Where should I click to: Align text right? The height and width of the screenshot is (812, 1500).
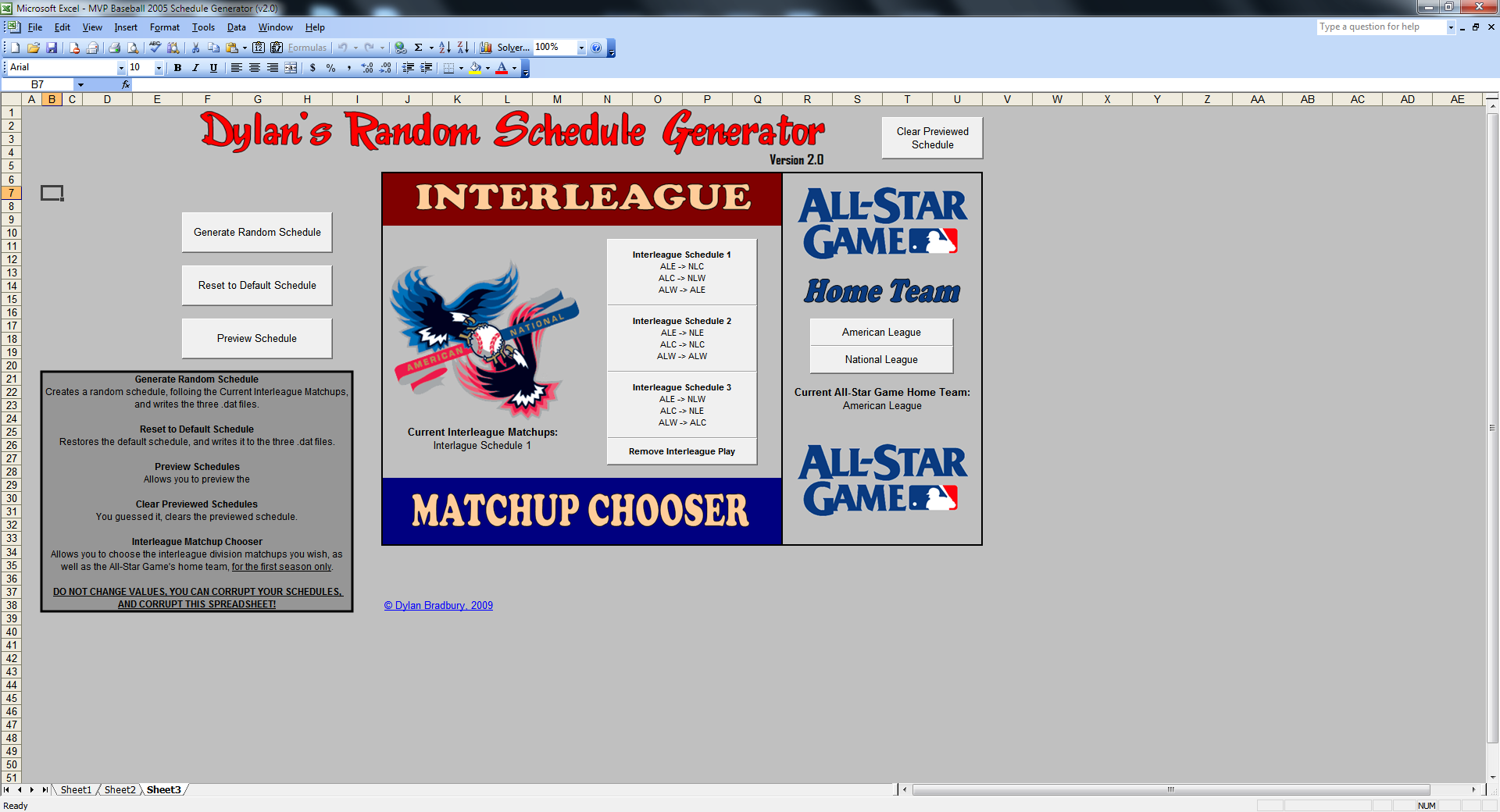pos(273,68)
